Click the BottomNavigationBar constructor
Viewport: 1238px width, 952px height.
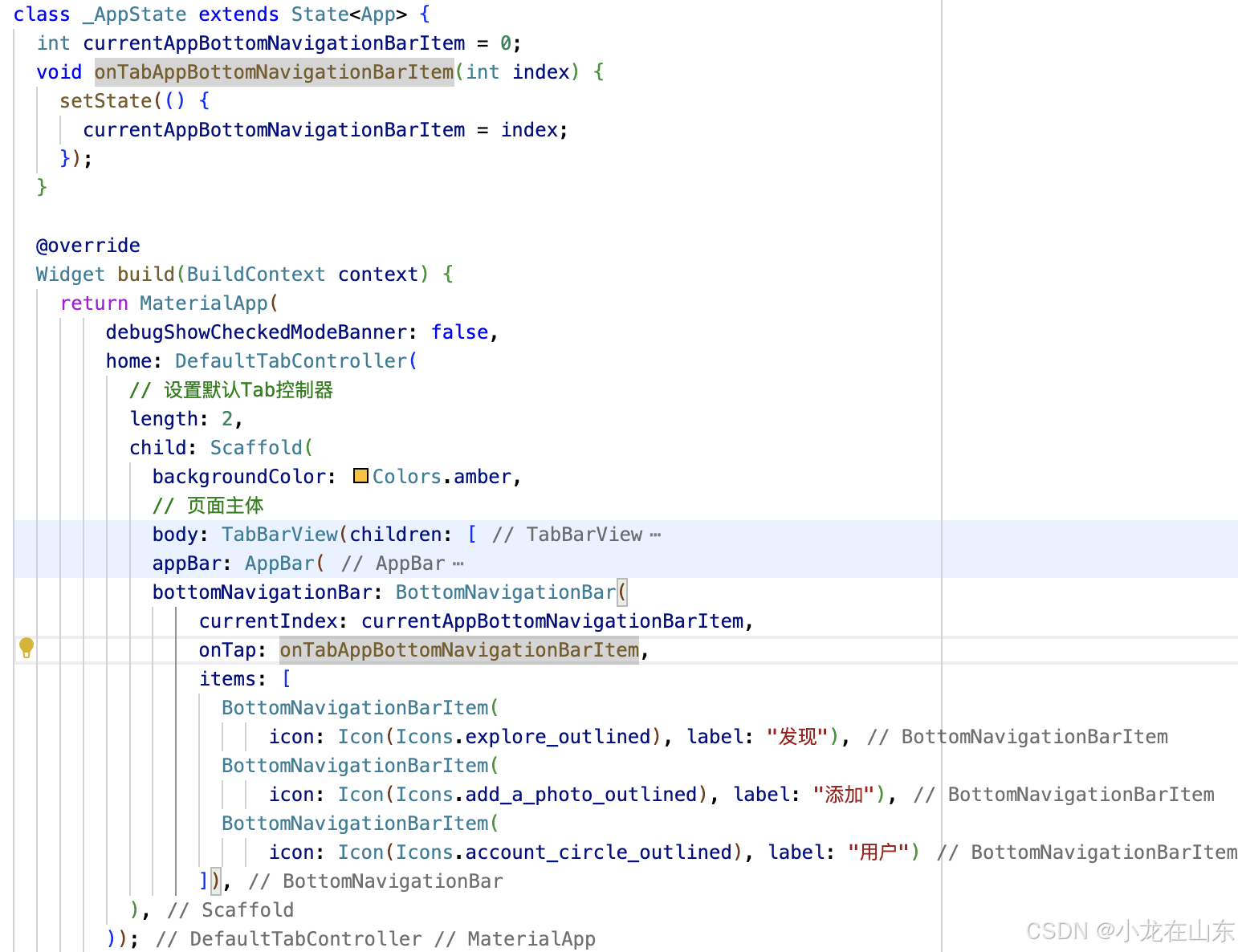tap(505, 592)
